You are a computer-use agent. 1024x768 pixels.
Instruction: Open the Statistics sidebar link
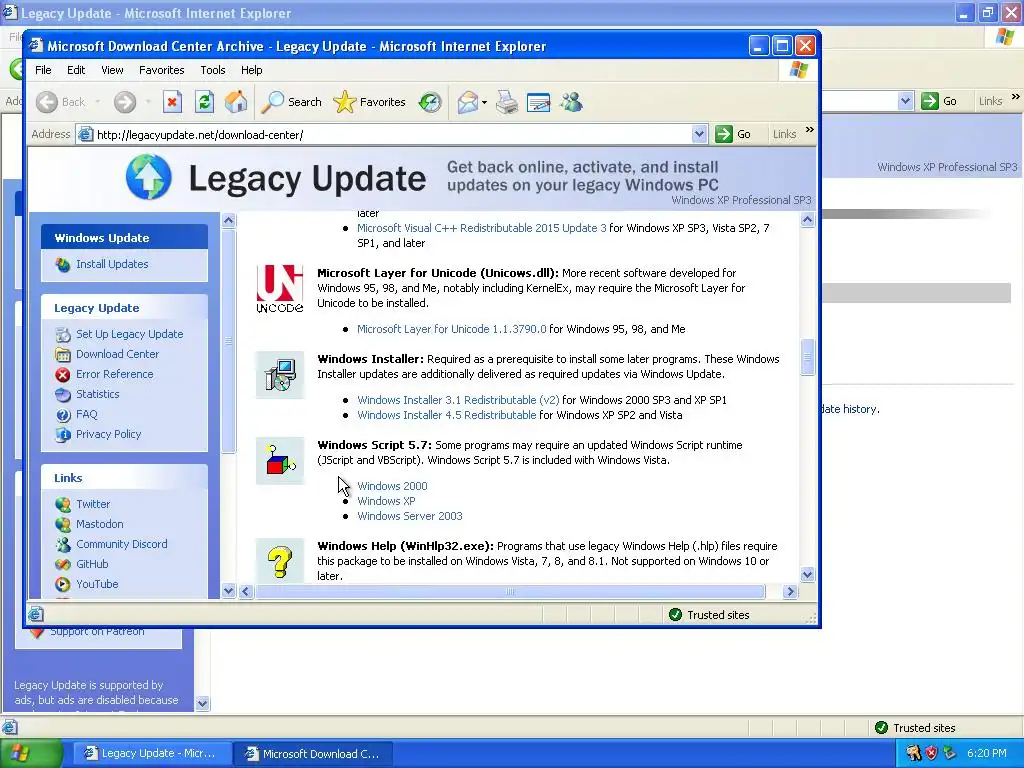tap(98, 394)
